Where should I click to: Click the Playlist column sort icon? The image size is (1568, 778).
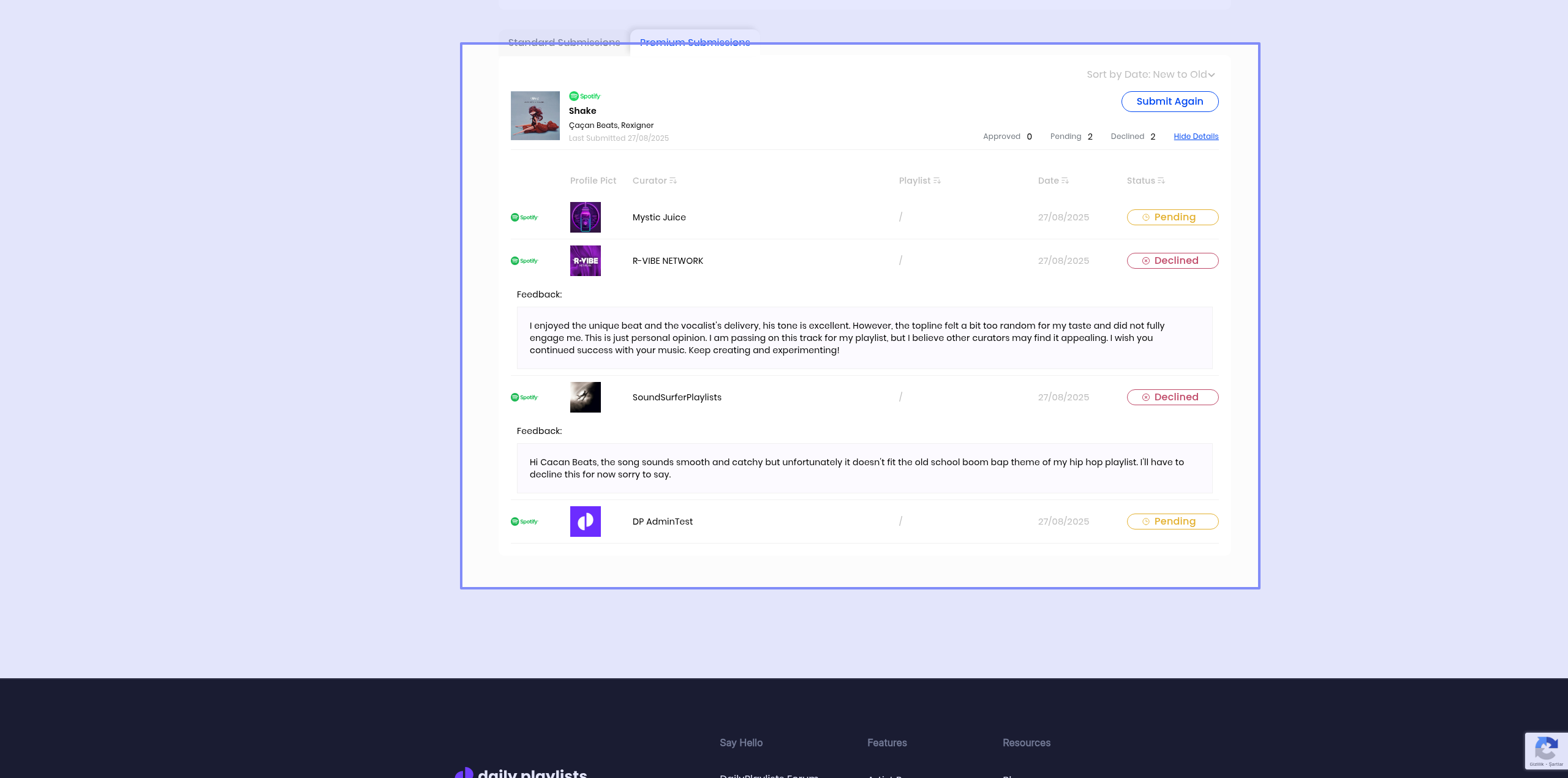pyautogui.click(x=937, y=181)
